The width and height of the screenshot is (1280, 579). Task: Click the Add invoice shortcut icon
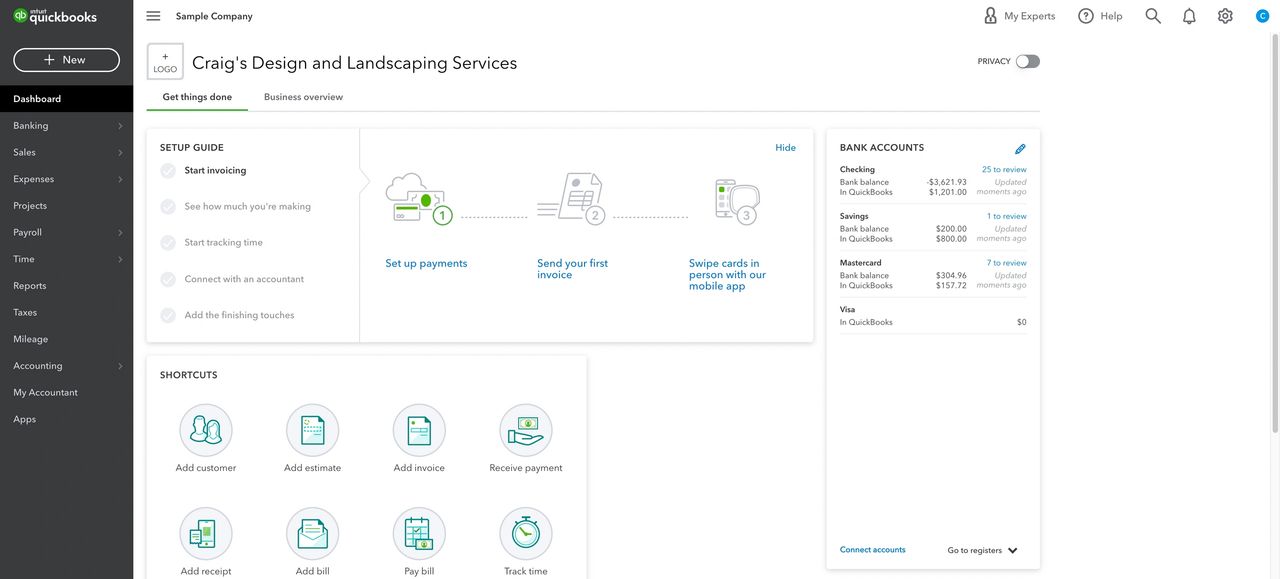pos(419,430)
